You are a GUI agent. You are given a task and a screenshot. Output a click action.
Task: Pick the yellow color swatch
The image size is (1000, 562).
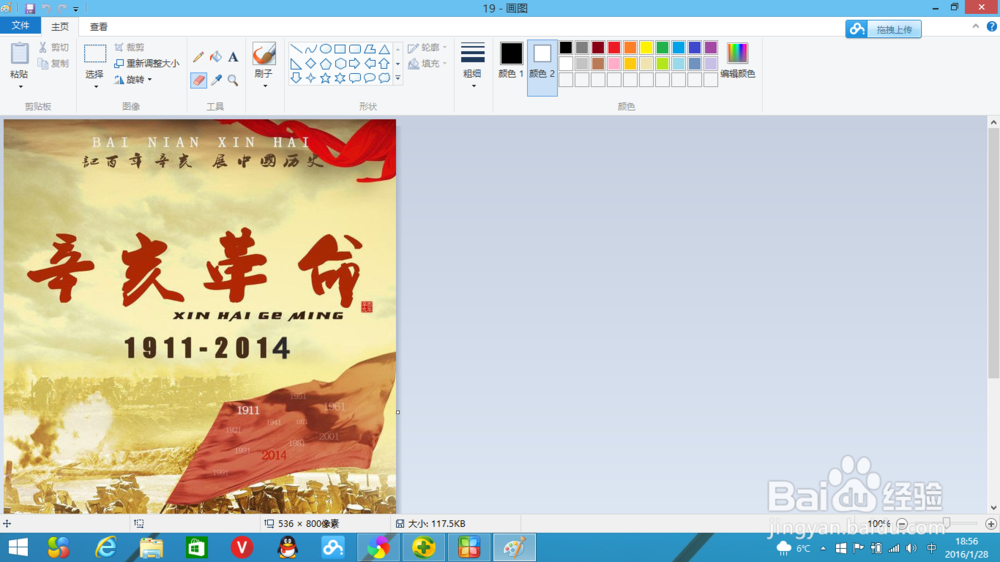click(646, 48)
